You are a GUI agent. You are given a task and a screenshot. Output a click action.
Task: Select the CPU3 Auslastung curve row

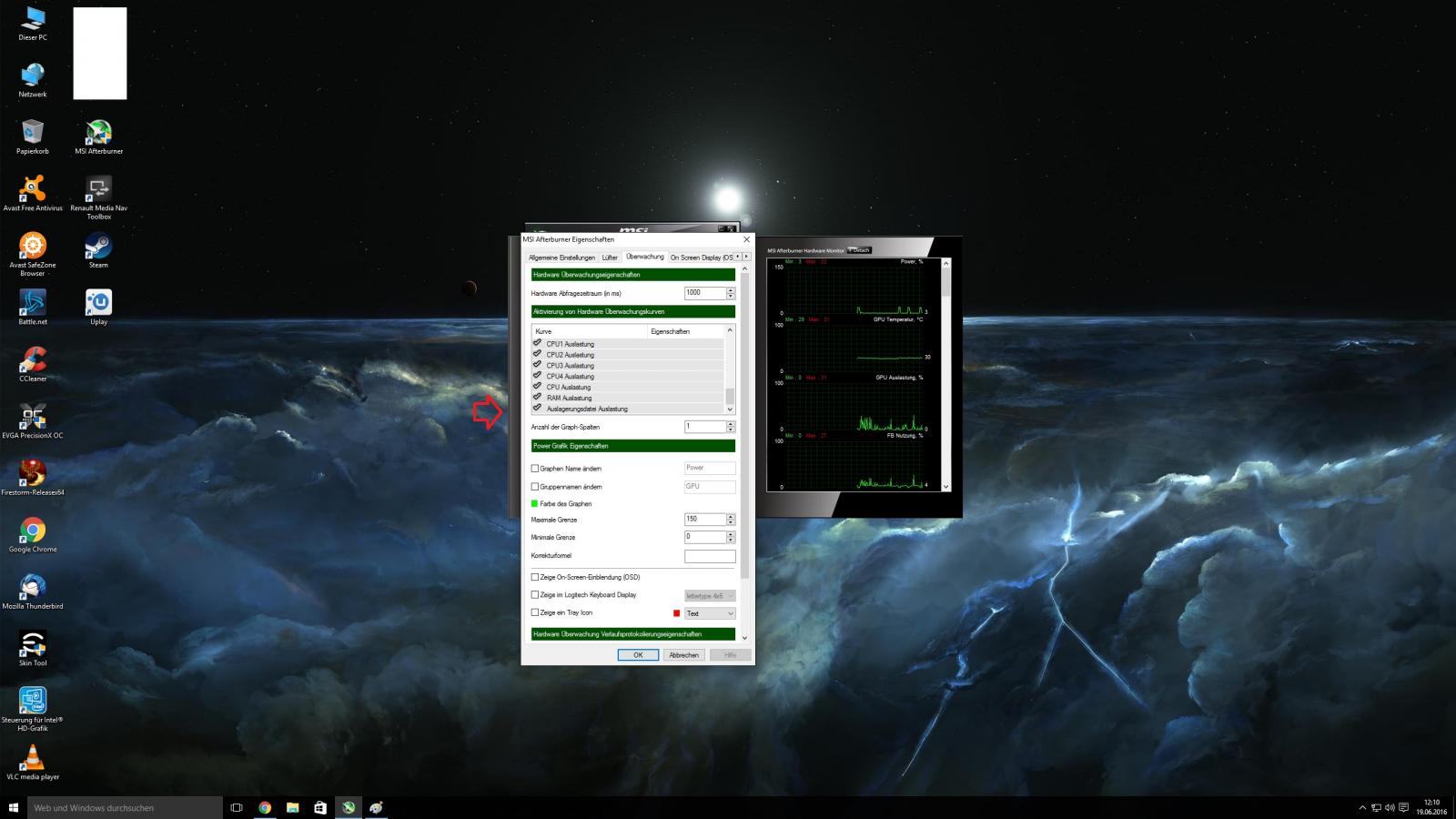click(628, 365)
